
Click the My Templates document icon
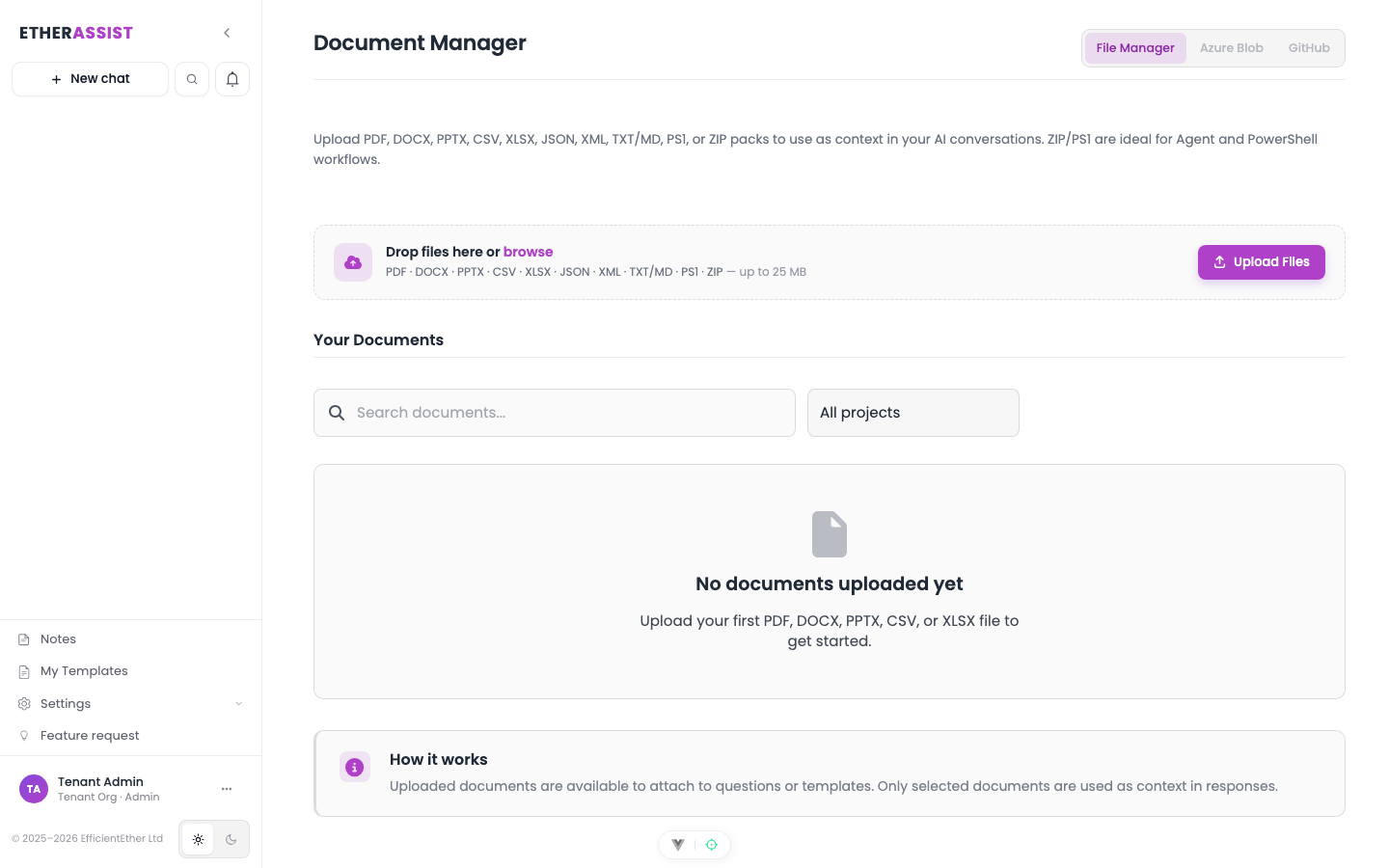(x=24, y=671)
